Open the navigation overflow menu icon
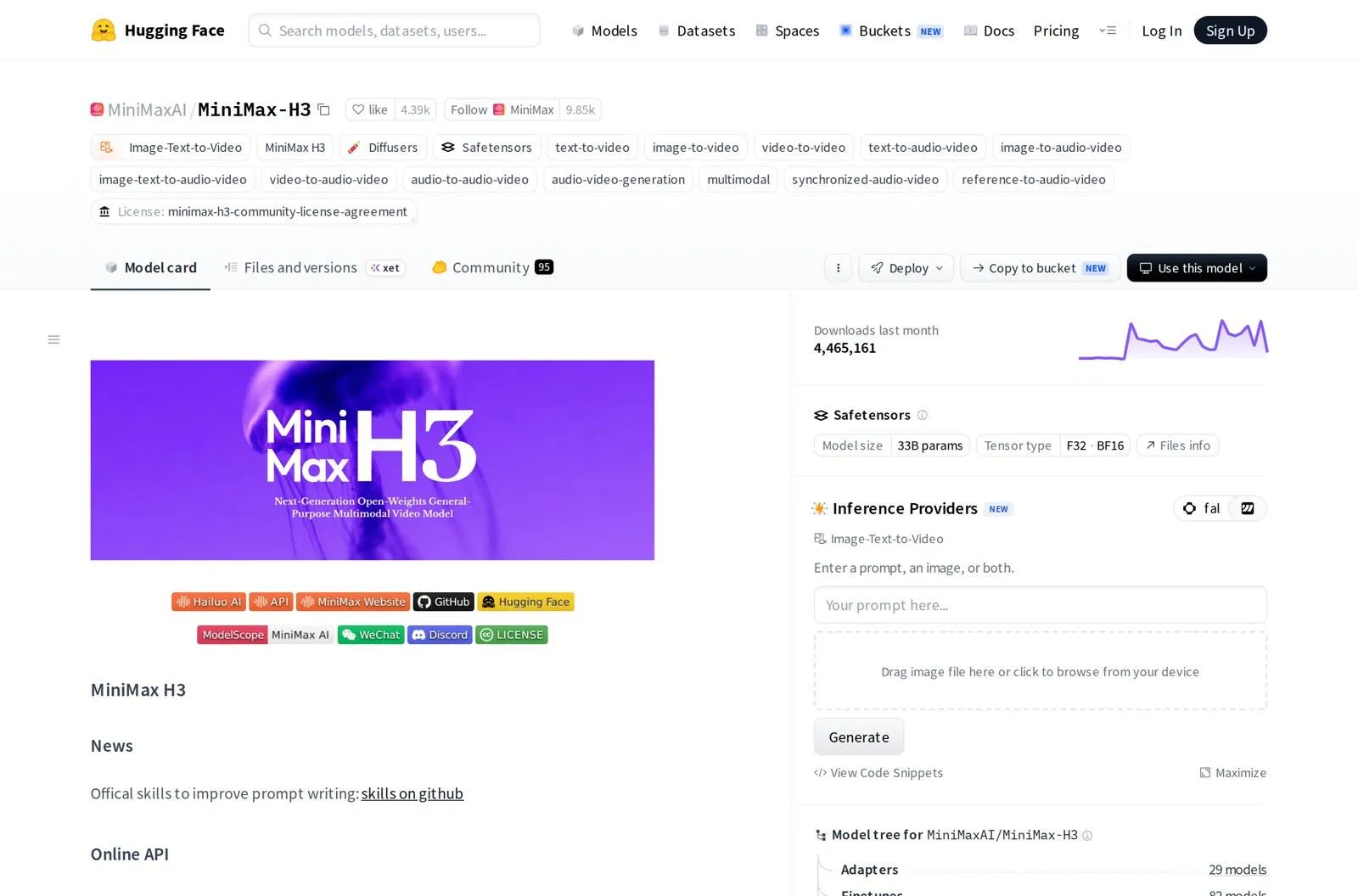The image size is (1358, 896). tap(1108, 31)
